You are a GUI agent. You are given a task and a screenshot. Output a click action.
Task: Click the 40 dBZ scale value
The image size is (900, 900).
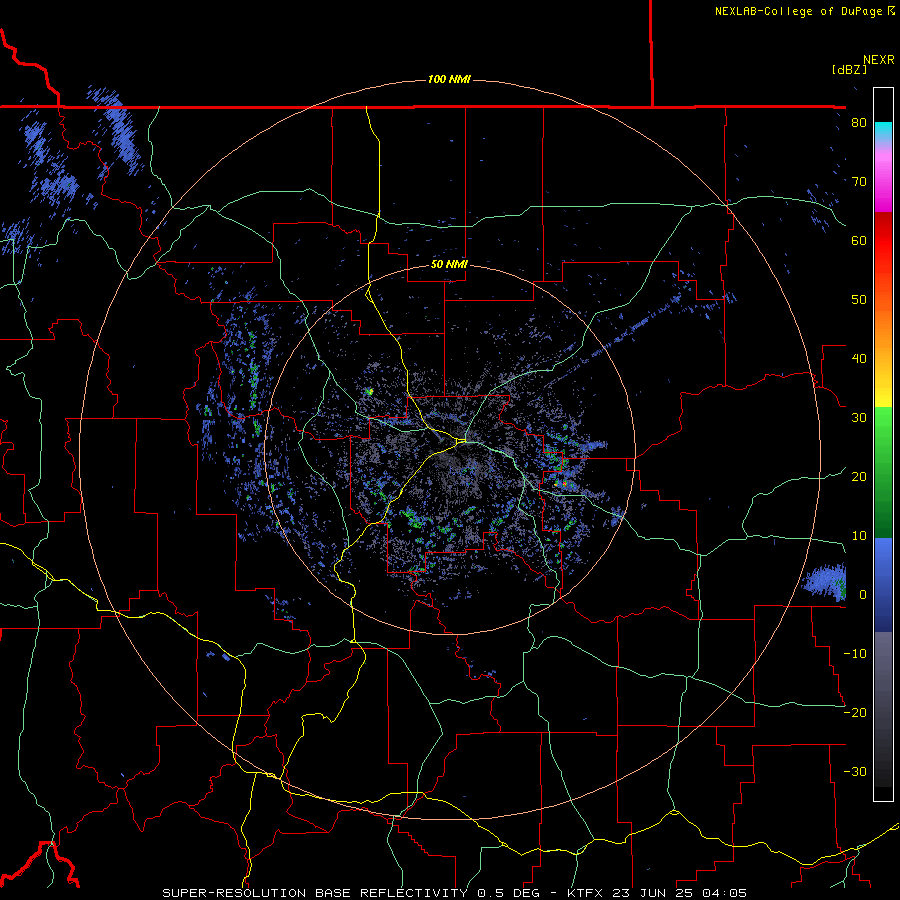[859, 359]
